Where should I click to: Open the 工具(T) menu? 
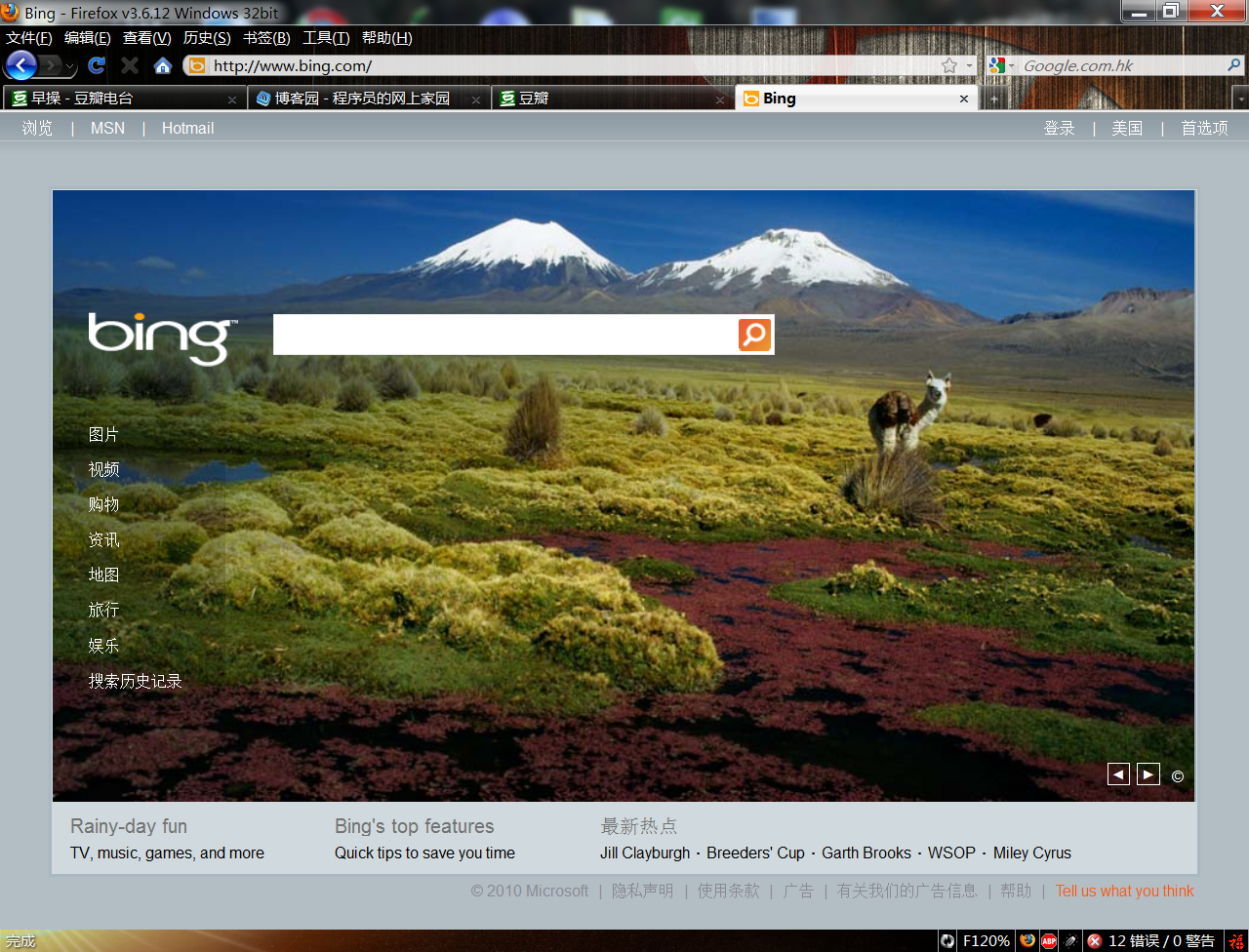click(x=326, y=38)
